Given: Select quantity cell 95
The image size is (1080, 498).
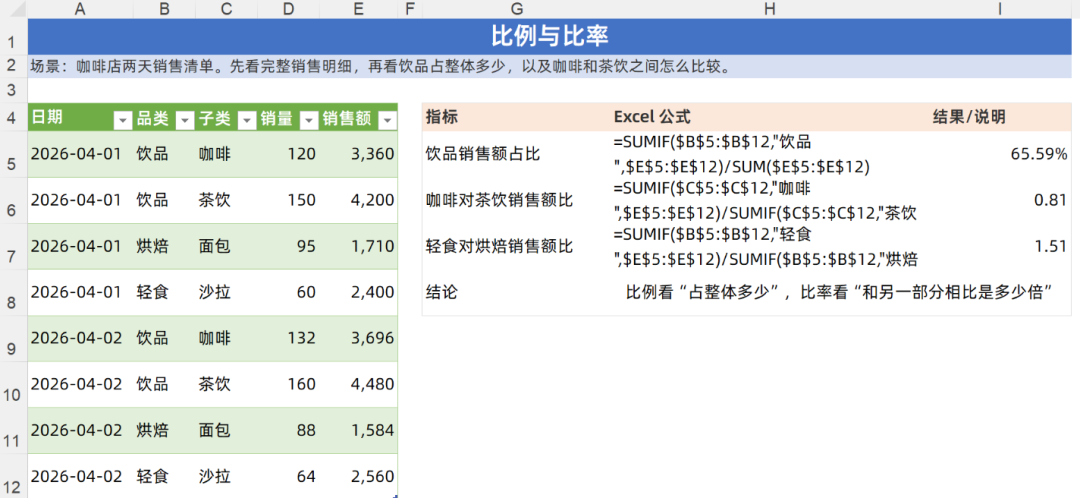Looking at the screenshot, I should point(289,246).
